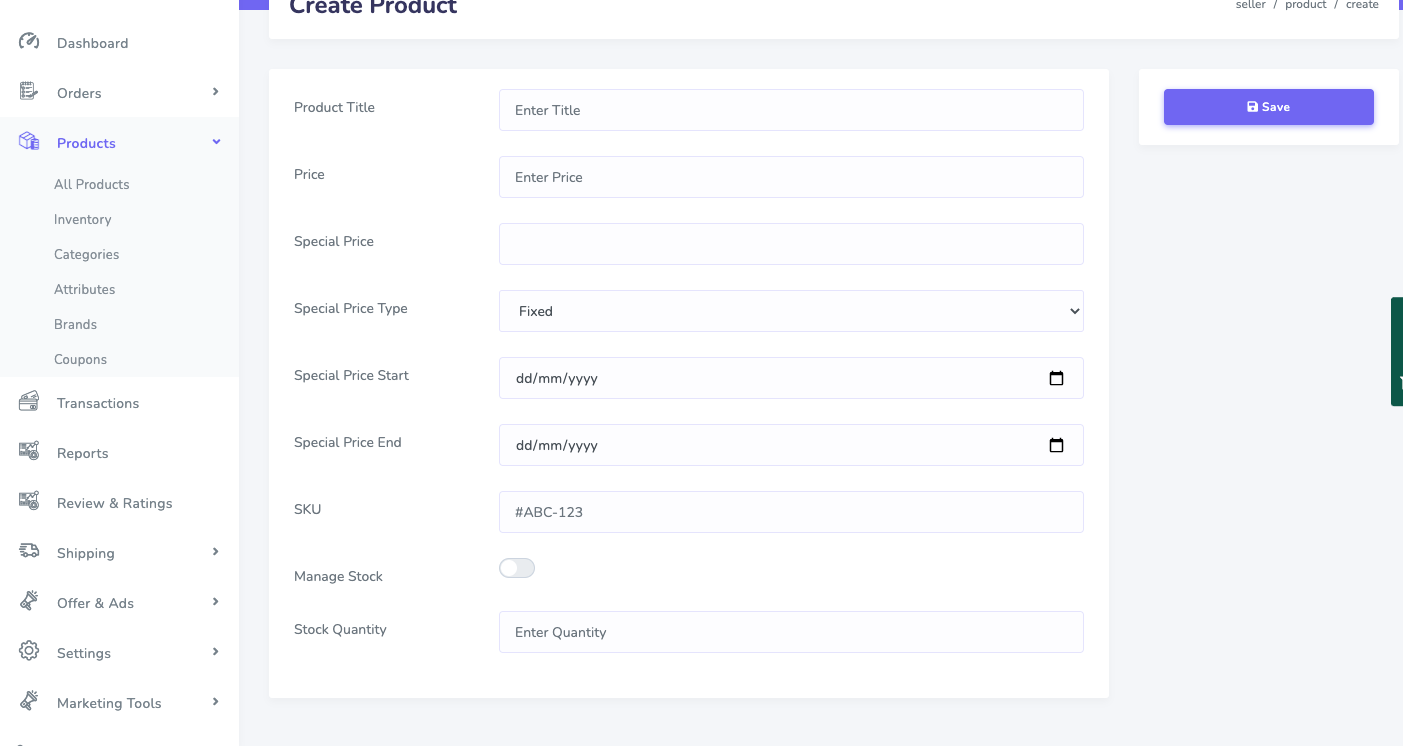
Task: Open the Special Price Type dropdown
Action: coord(790,311)
